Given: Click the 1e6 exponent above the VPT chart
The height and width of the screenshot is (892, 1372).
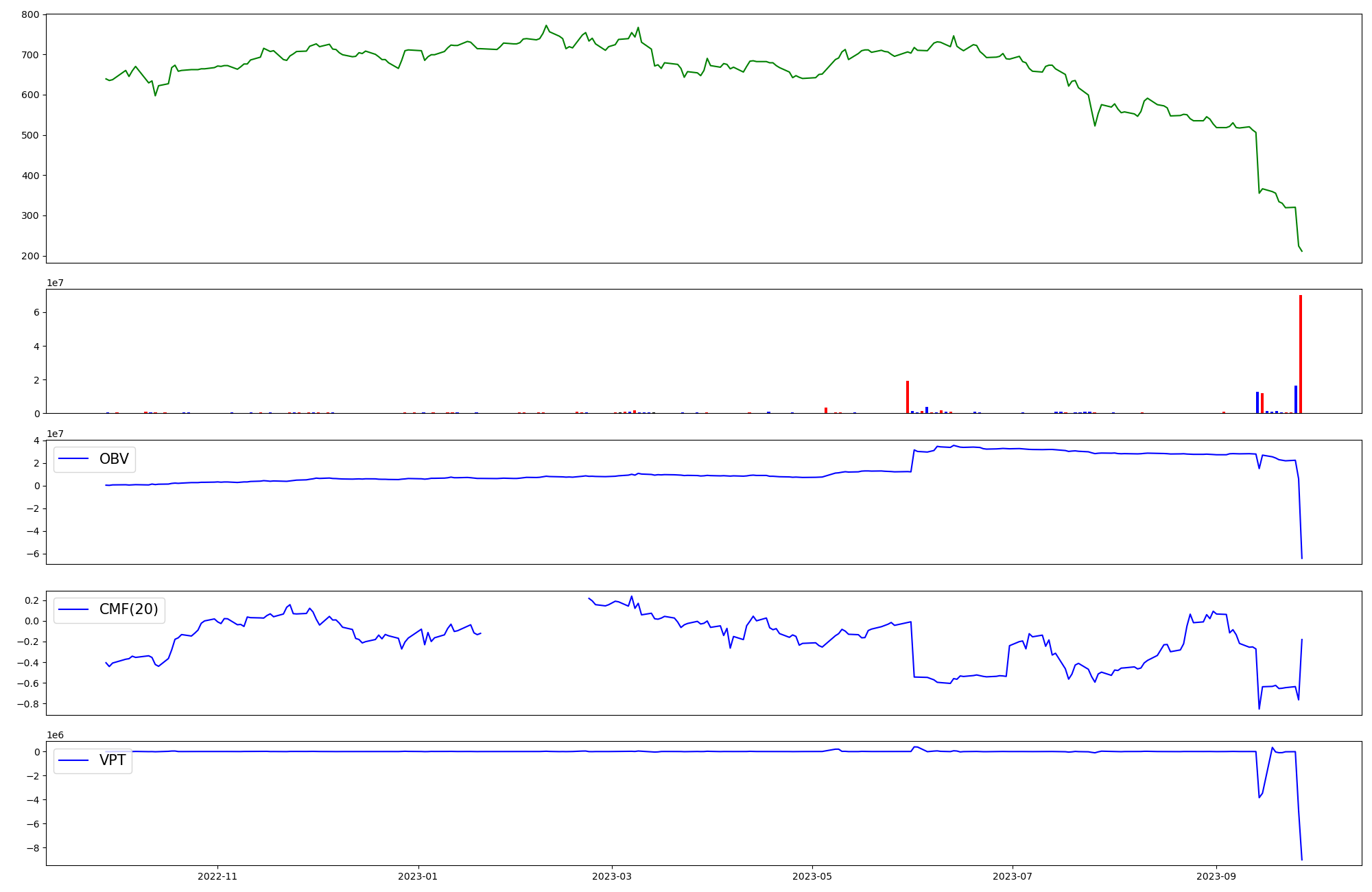Looking at the screenshot, I should (x=55, y=735).
